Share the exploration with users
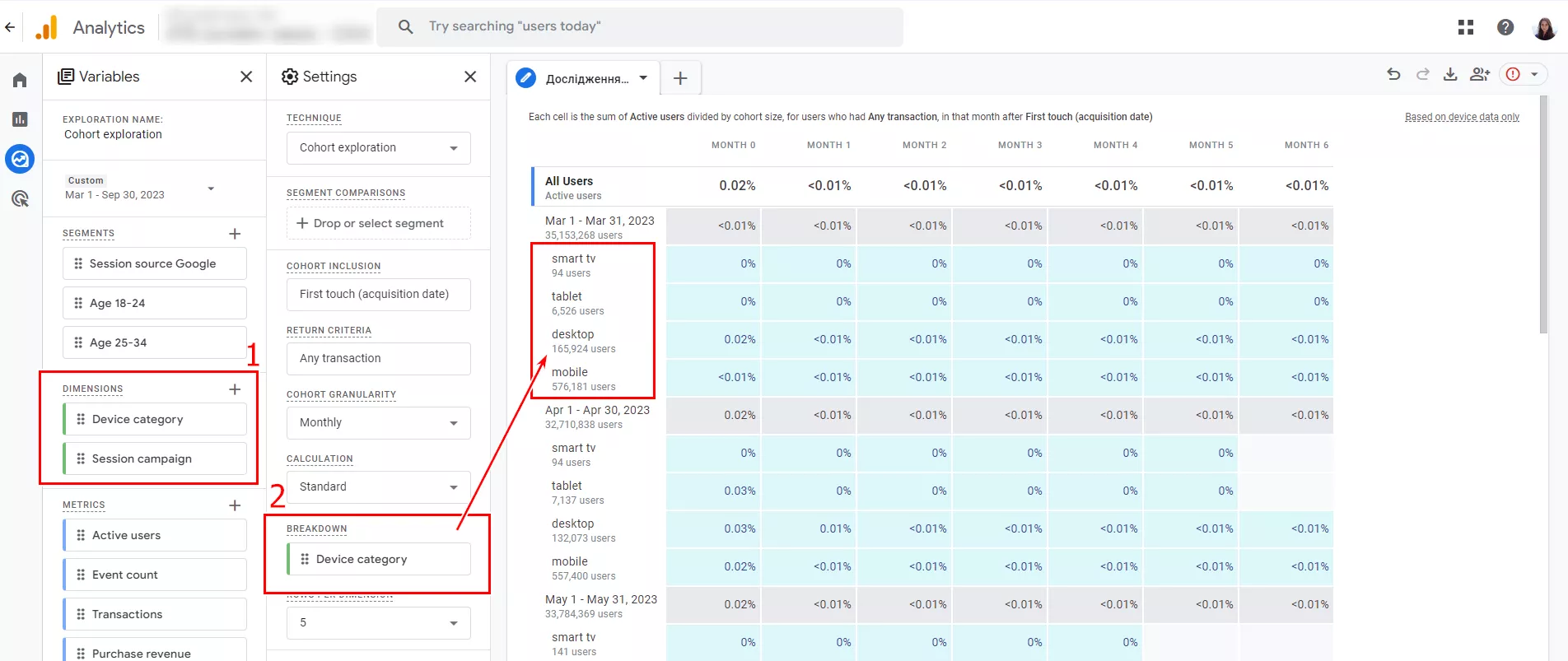 1480,74
